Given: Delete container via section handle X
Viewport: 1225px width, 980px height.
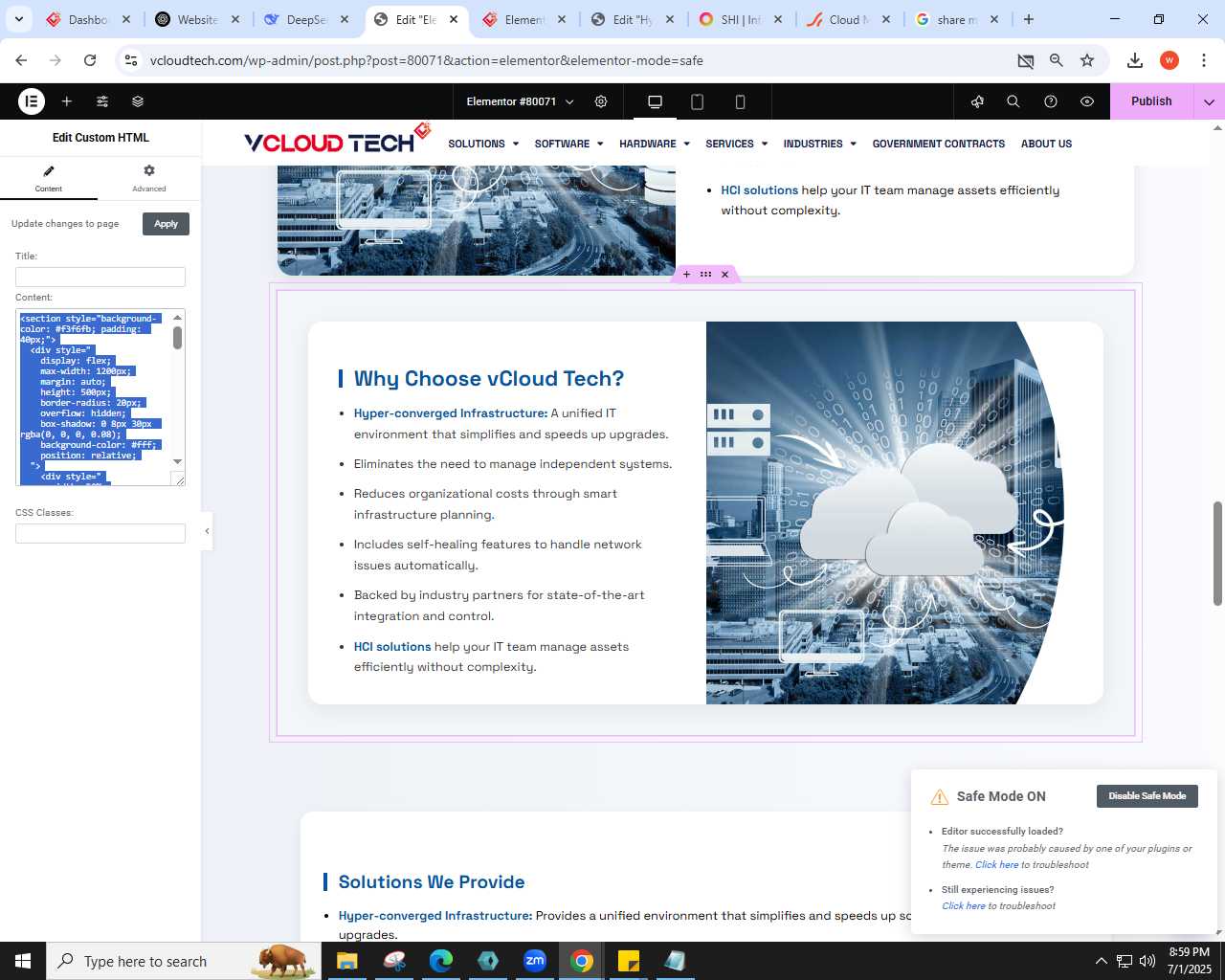Looking at the screenshot, I should tap(725, 275).
